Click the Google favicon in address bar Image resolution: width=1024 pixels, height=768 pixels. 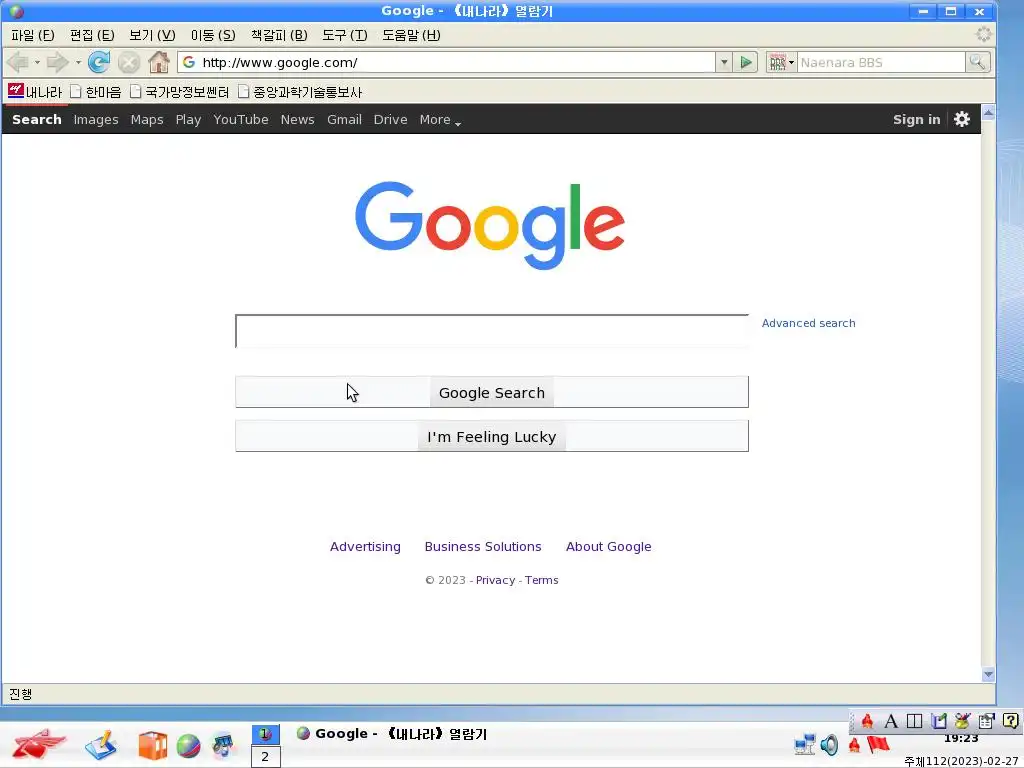pos(189,62)
